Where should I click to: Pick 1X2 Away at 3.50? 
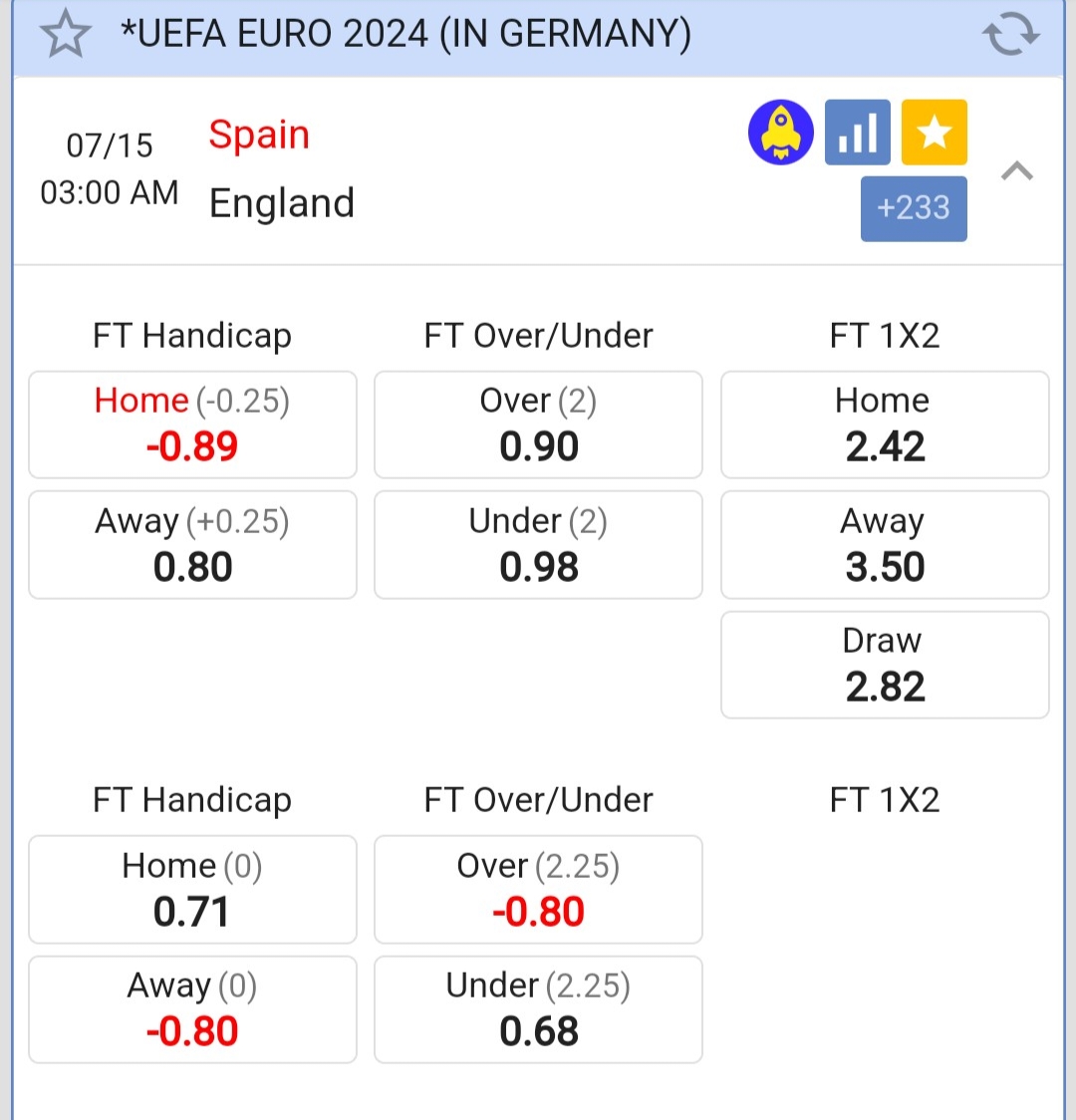point(885,545)
